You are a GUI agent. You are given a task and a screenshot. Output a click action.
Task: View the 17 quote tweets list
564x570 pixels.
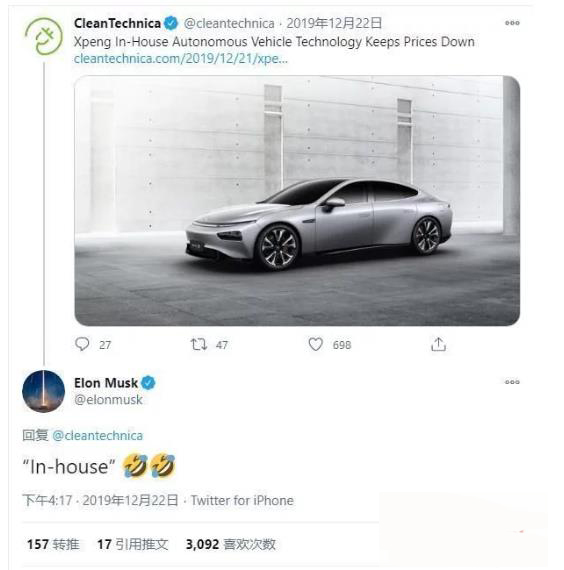[x=133, y=544]
